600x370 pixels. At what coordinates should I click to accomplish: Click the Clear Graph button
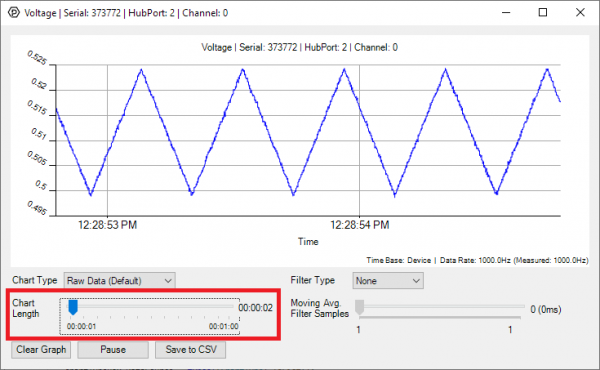pos(41,350)
